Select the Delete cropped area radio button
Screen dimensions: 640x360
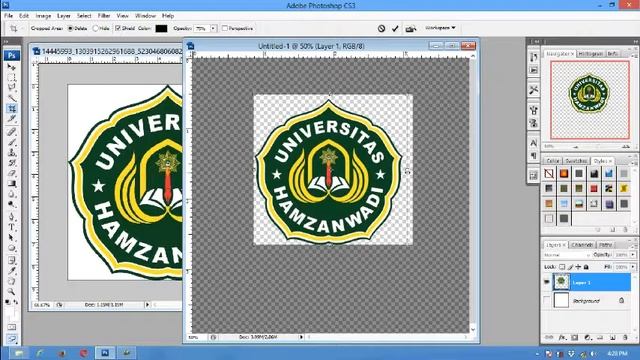tap(70, 29)
